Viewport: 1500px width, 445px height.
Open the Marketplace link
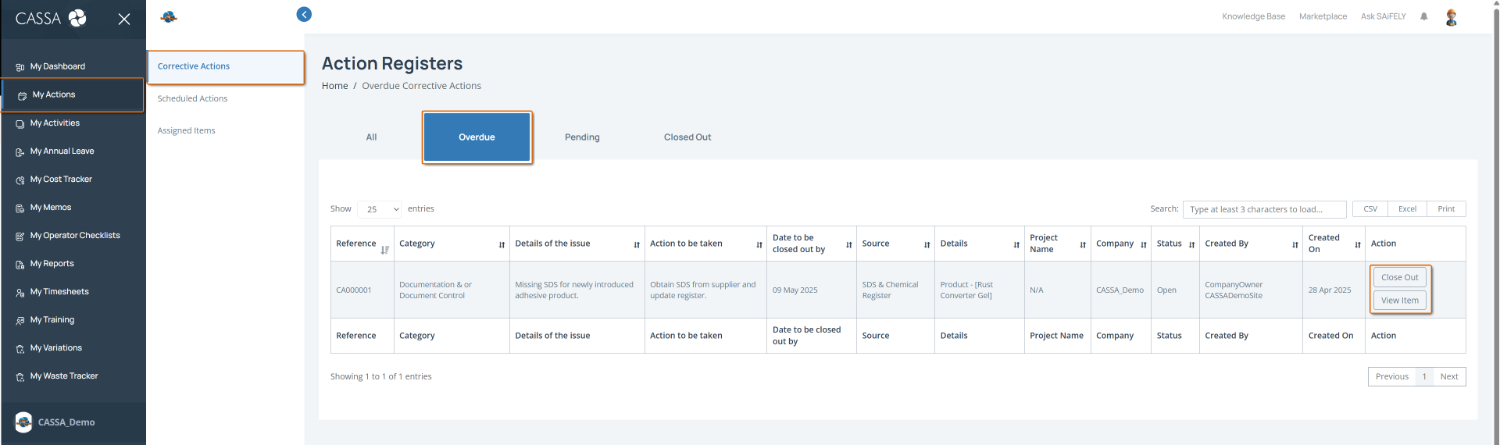(1323, 17)
